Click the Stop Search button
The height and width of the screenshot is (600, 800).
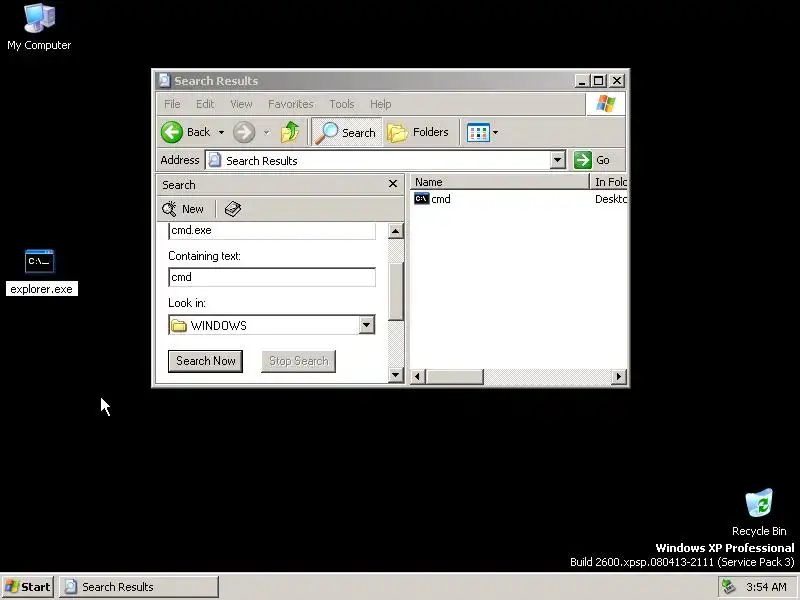tap(298, 361)
